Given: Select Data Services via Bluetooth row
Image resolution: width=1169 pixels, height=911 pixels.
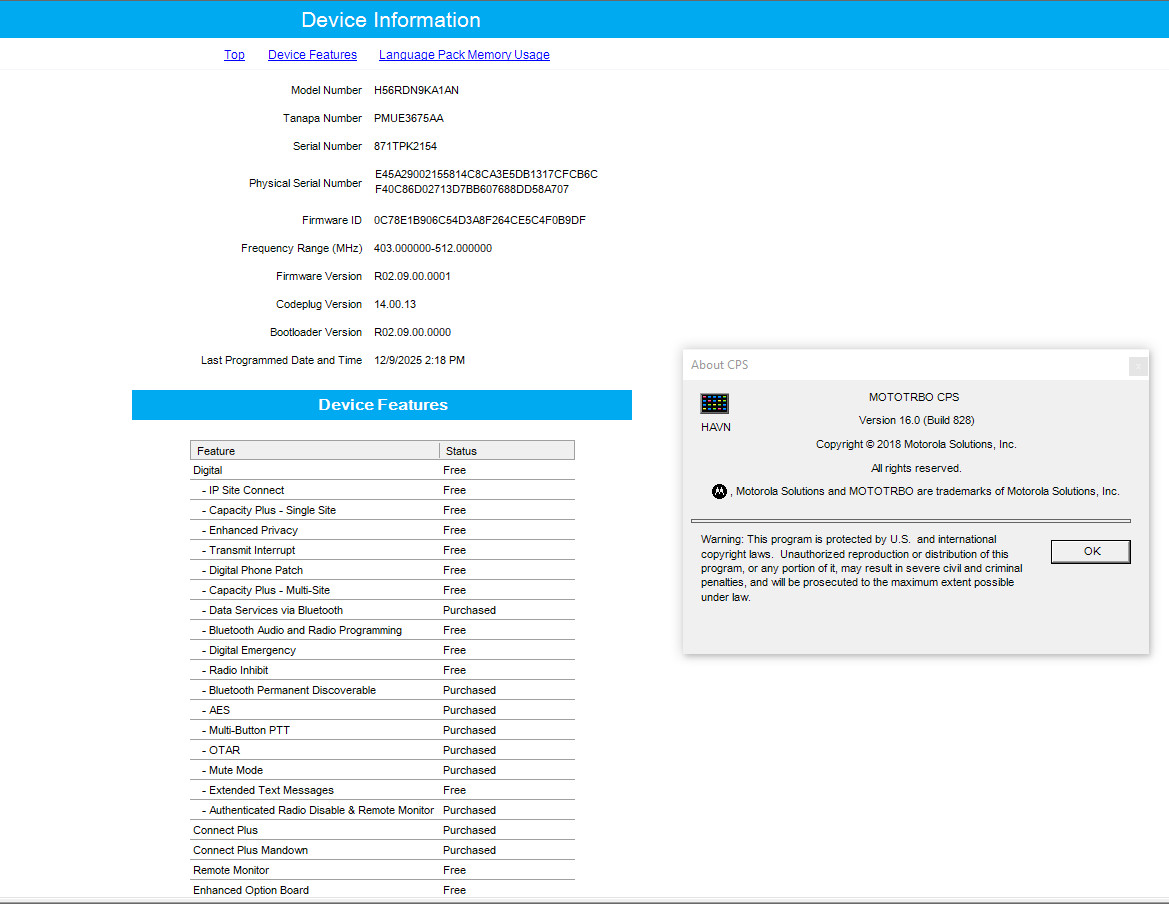Looking at the screenshot, I should pyautogui.click(x=382, y=610).
